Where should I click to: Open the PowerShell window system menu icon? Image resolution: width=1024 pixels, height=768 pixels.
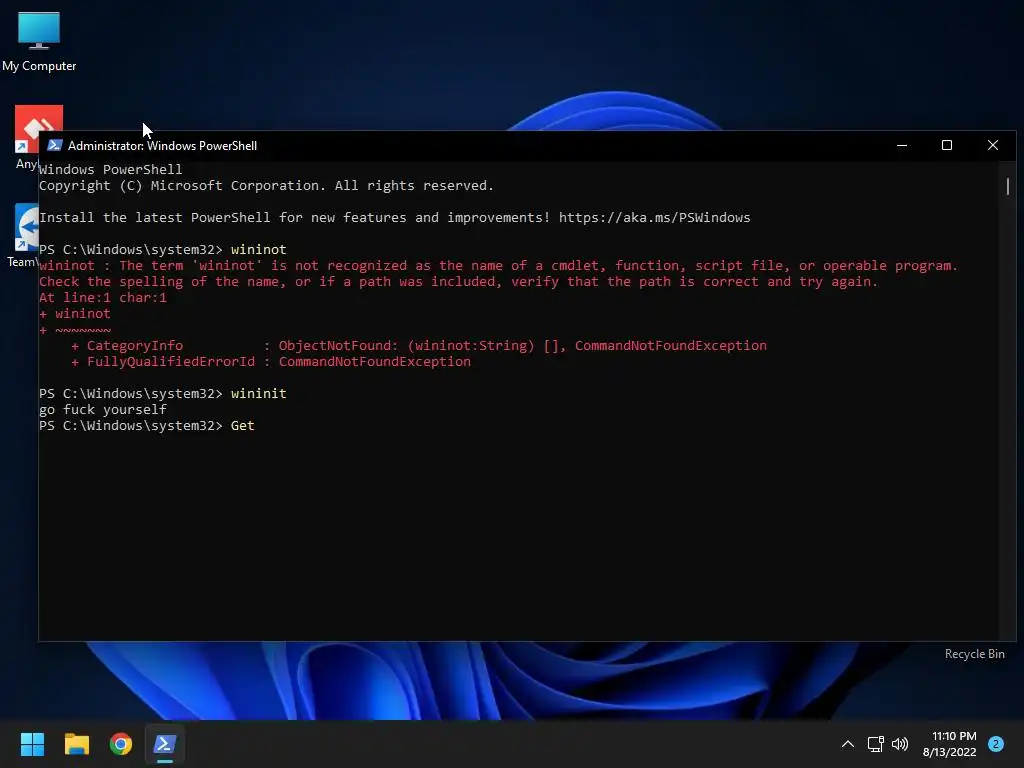[55, 145]
